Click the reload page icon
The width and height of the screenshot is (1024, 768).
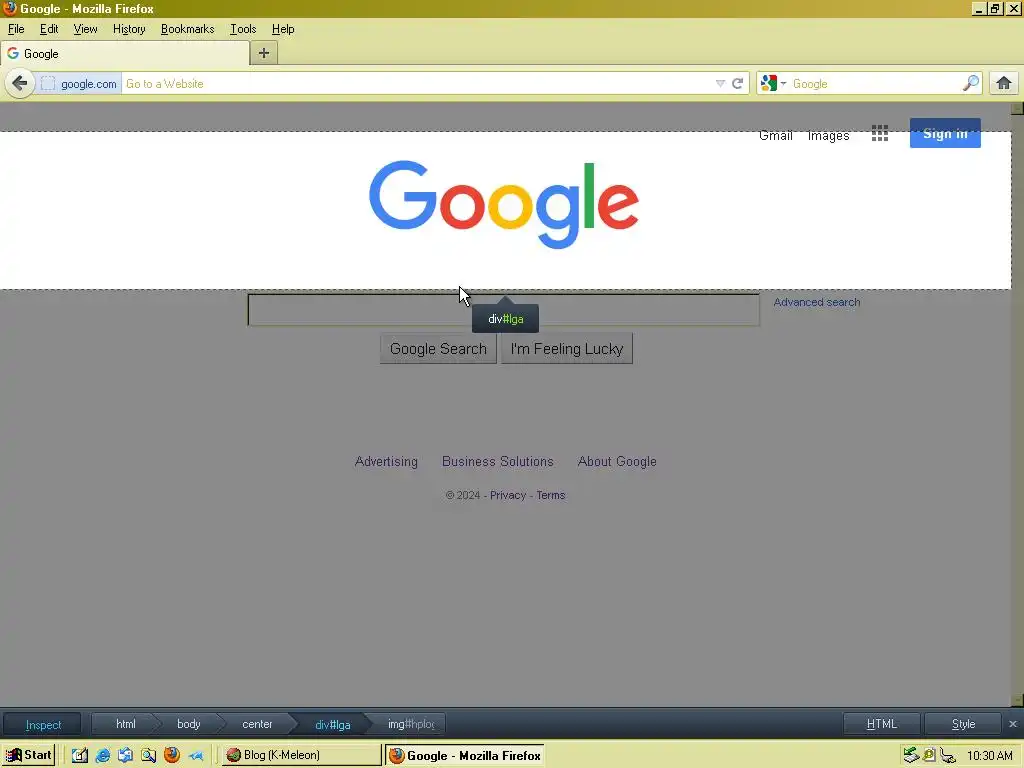737,84
